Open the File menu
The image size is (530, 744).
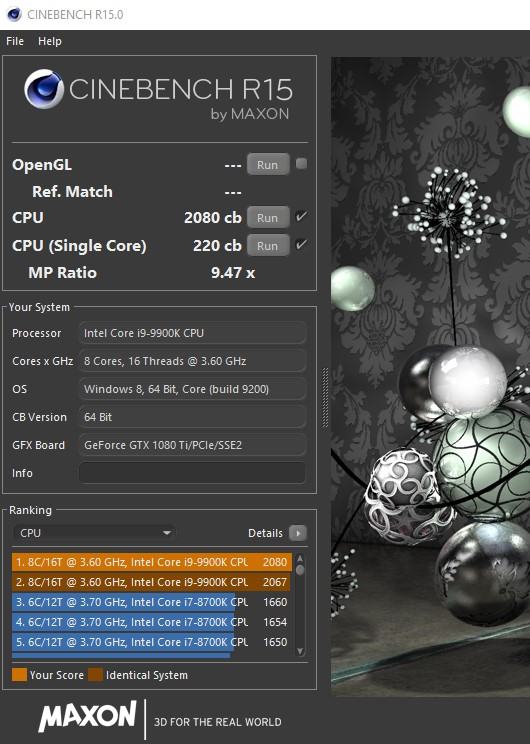pyautogui.click(x=15, y=41)
